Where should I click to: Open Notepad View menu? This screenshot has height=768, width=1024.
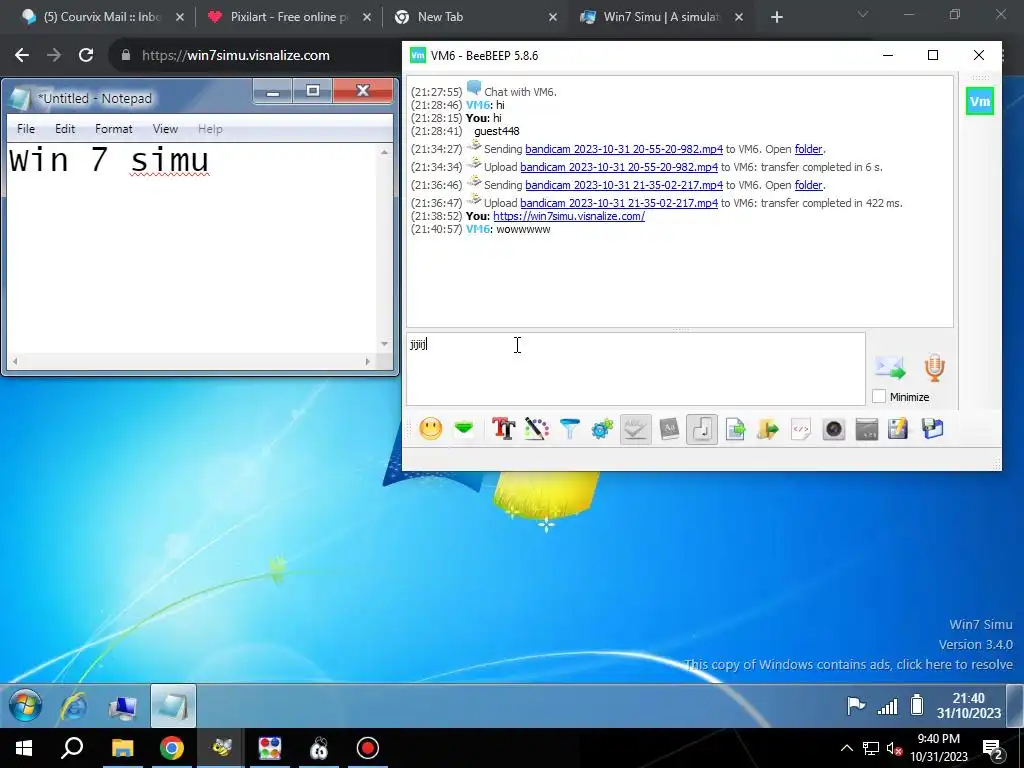165,129
